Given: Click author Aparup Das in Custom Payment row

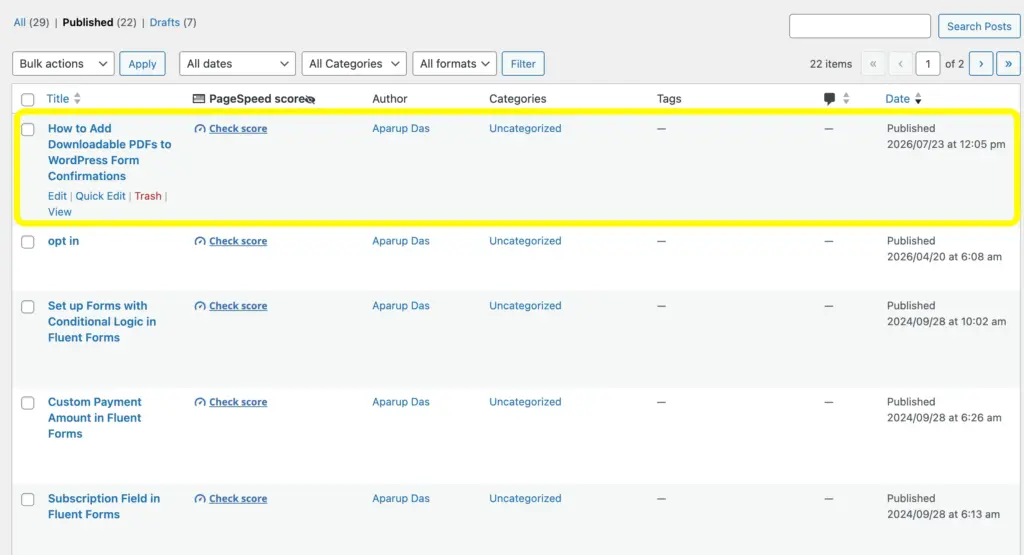Looking at the screenshot, I should [401, 402].
